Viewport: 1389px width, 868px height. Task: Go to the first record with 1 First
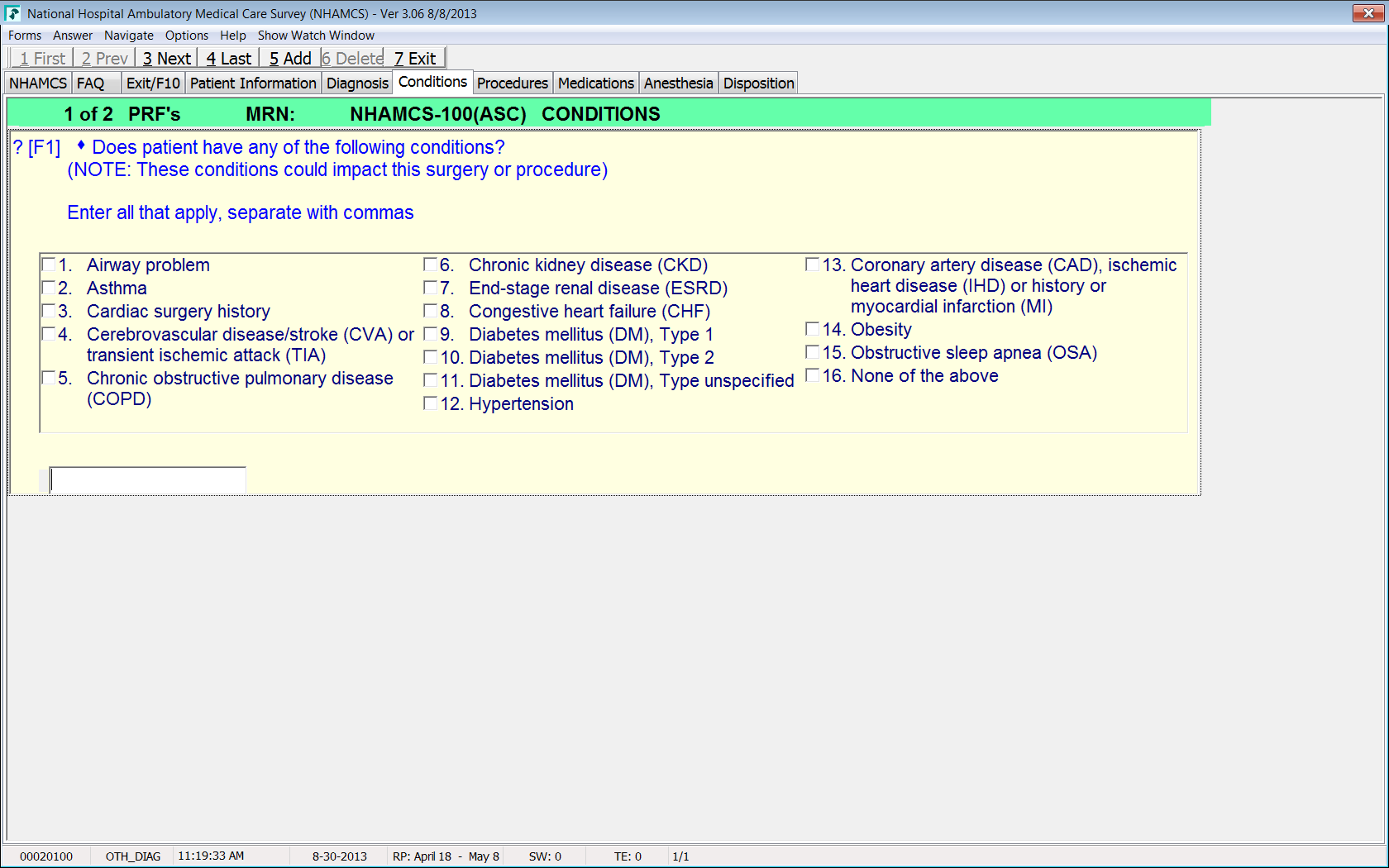pos(42,59)
